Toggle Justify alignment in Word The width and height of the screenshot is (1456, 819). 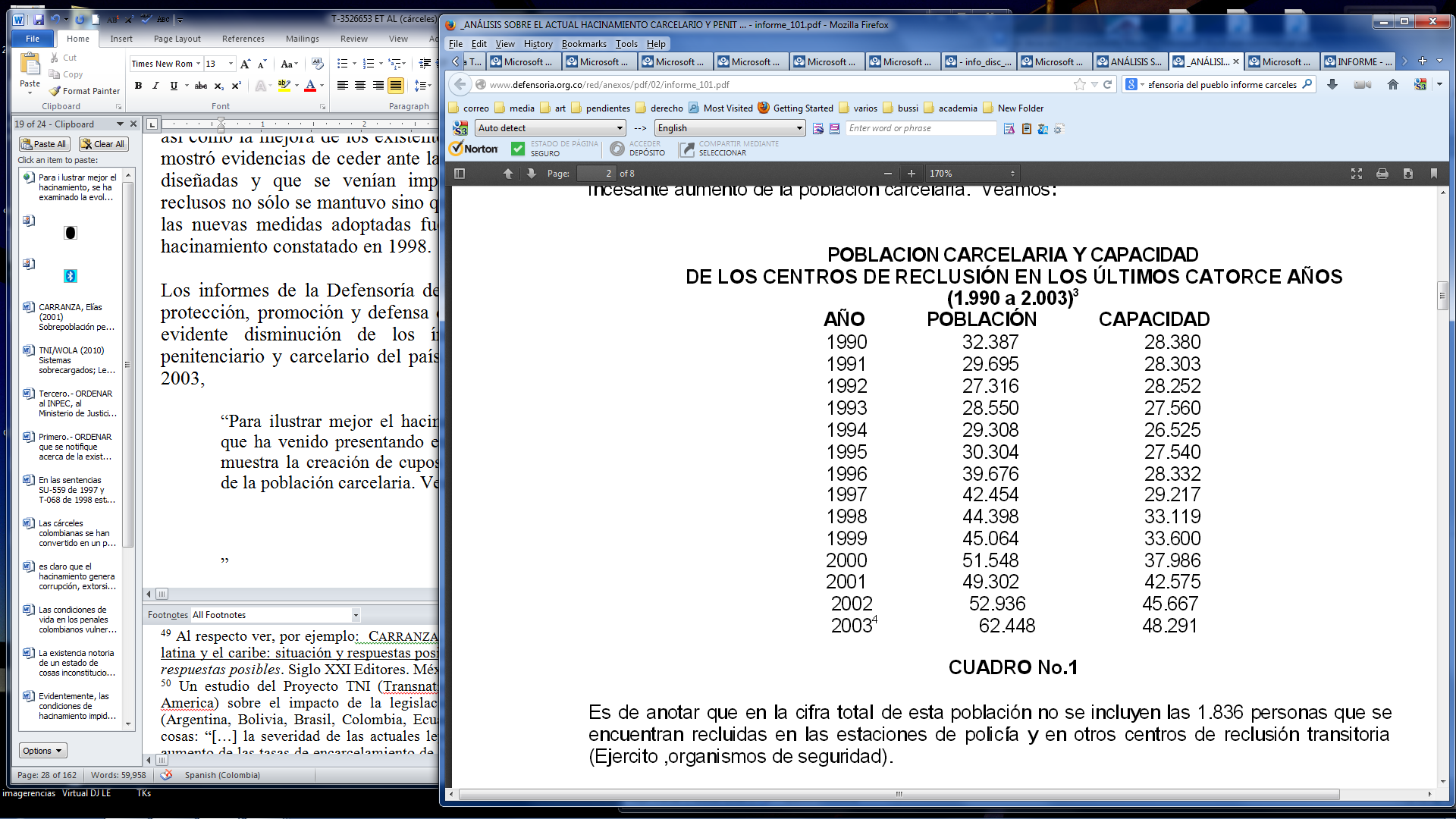[395, 86]
